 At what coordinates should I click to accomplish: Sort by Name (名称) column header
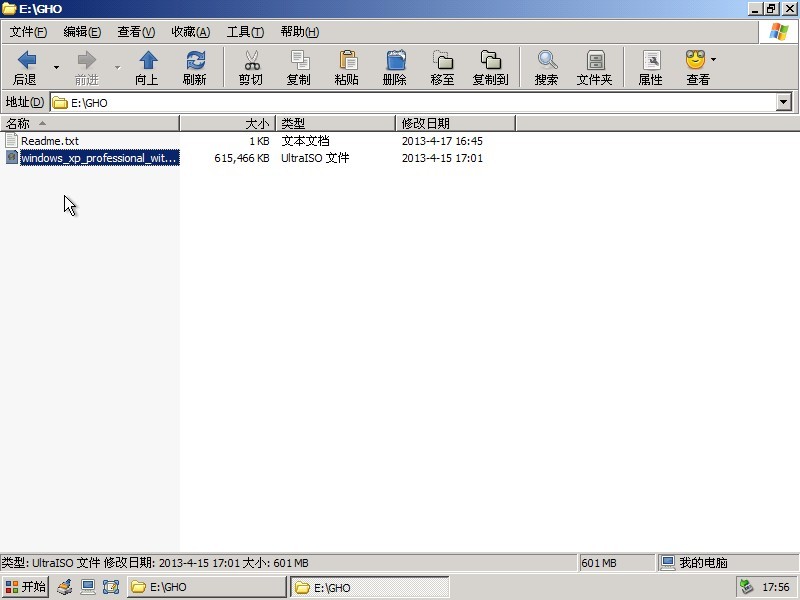pyautogui.click(x=90, y=123)
